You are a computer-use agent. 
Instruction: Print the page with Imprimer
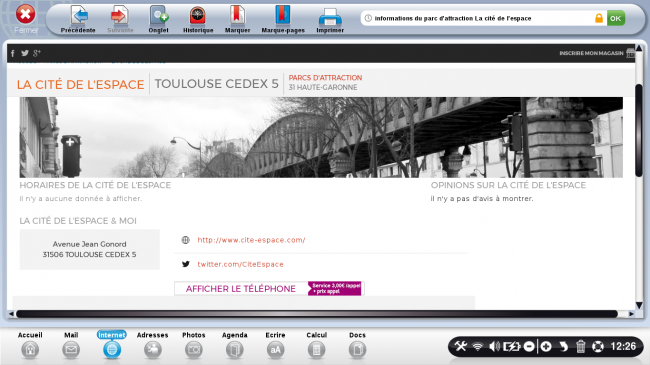(330, 19)
